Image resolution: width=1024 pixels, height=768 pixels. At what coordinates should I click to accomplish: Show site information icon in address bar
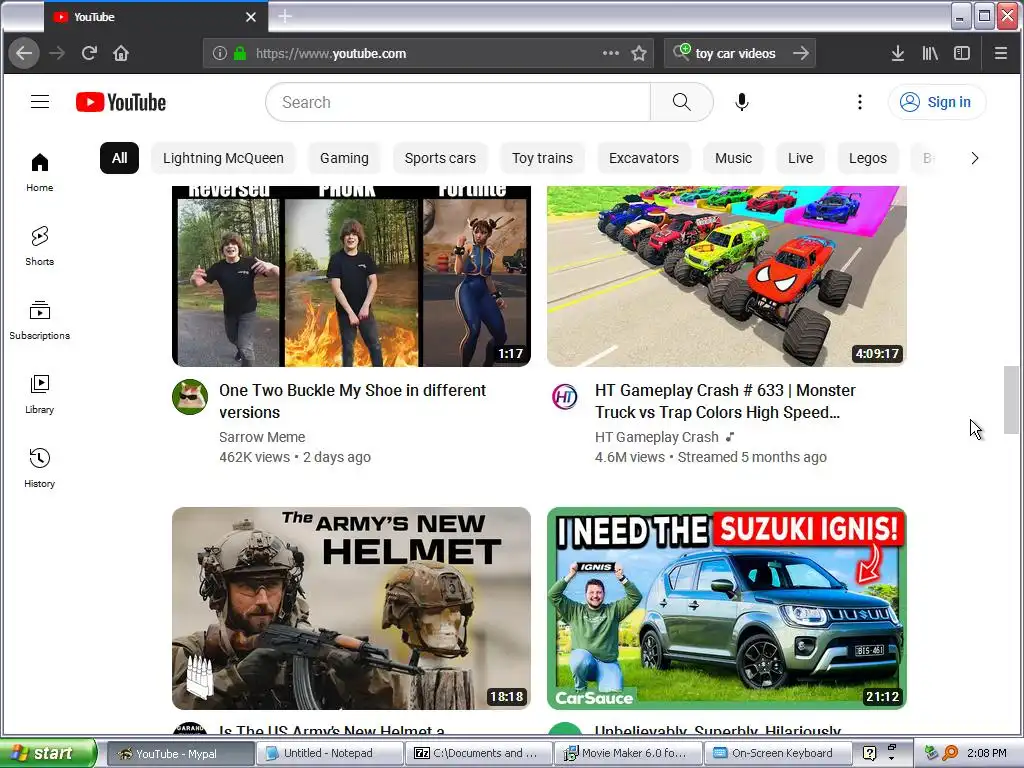point(219,53)
